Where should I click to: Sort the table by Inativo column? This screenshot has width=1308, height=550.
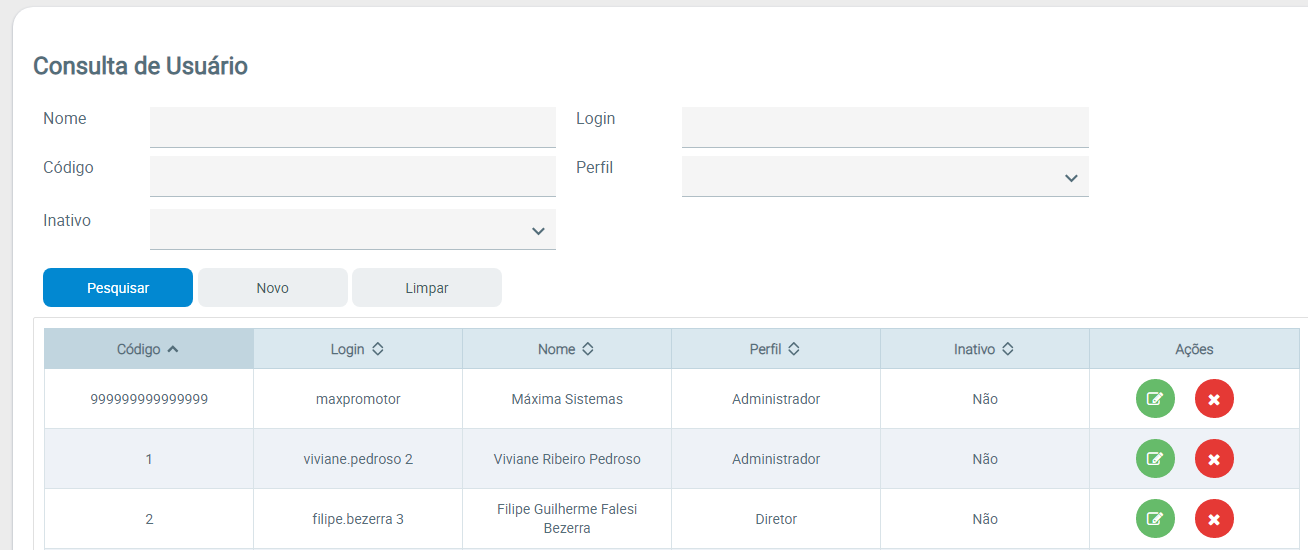[984, 349]
